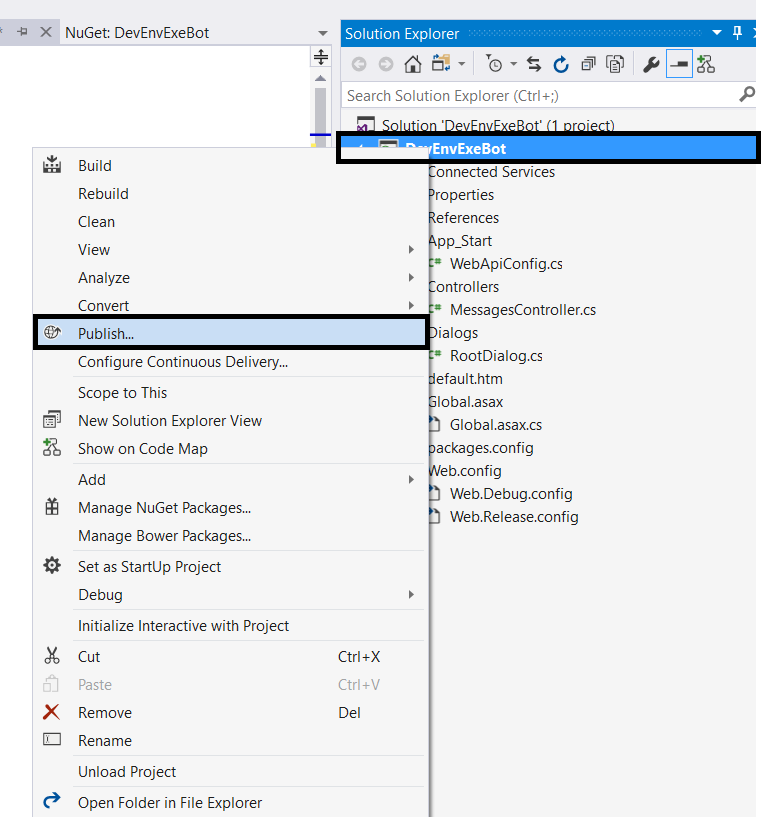
Task: Click the editor split handle icon
Action: [x=321, y=57]
